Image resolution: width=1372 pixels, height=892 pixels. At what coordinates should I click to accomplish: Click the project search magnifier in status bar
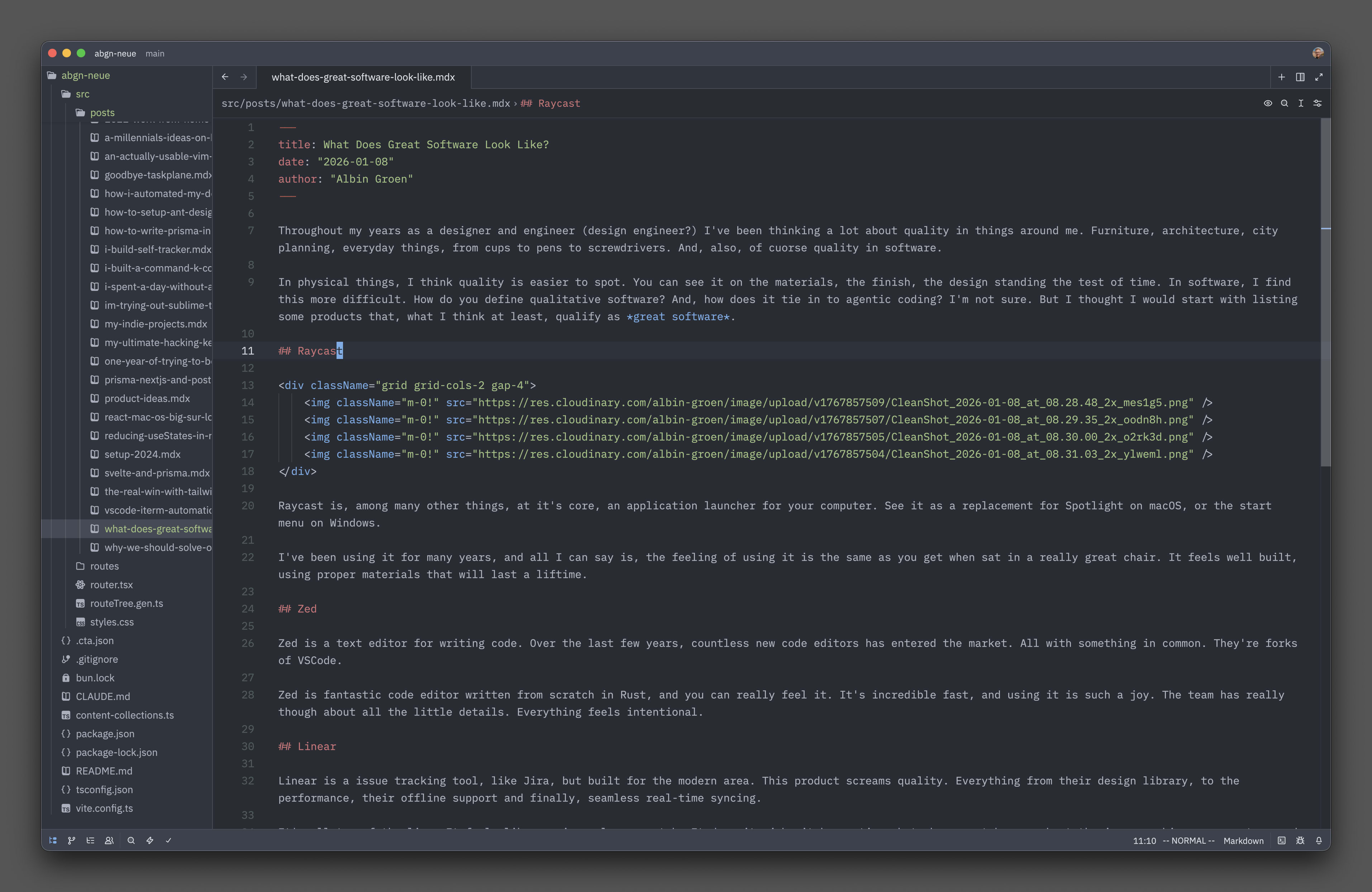coord(131,840)
